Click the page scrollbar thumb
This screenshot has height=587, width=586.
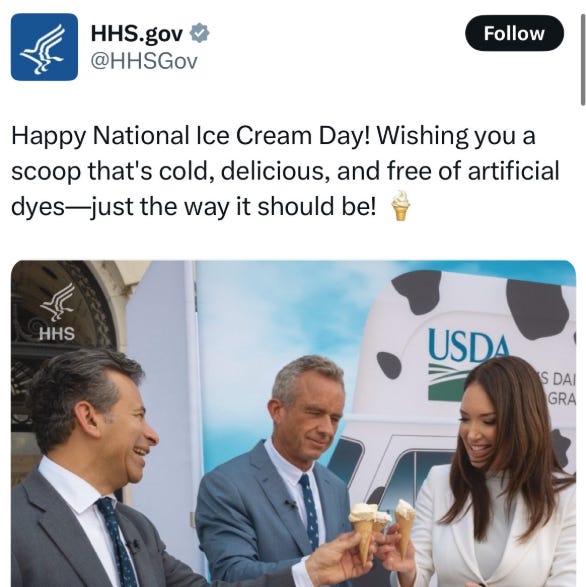point(583,52)
